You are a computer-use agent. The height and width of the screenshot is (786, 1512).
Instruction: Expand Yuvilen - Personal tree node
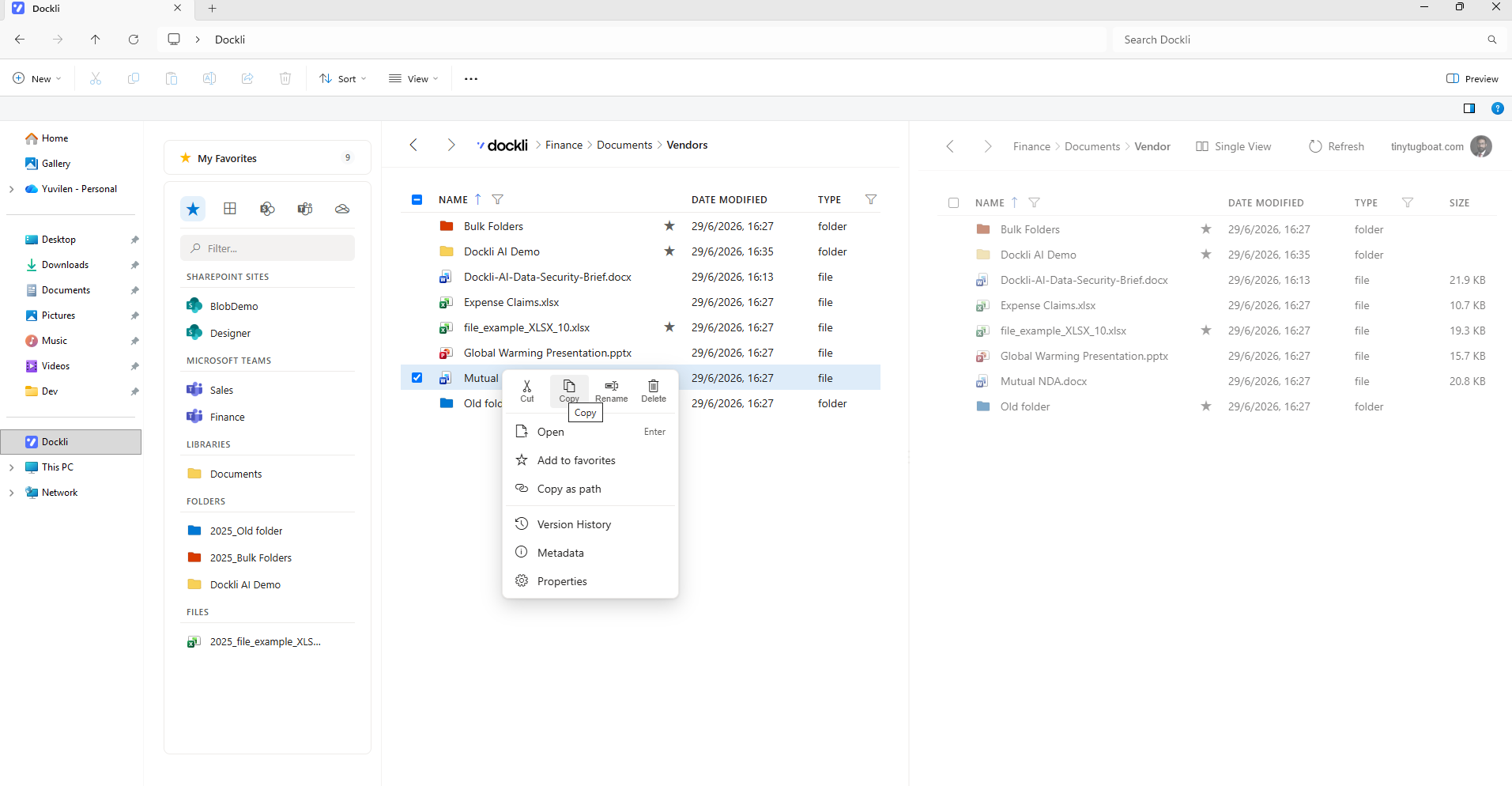coord(11,189)
